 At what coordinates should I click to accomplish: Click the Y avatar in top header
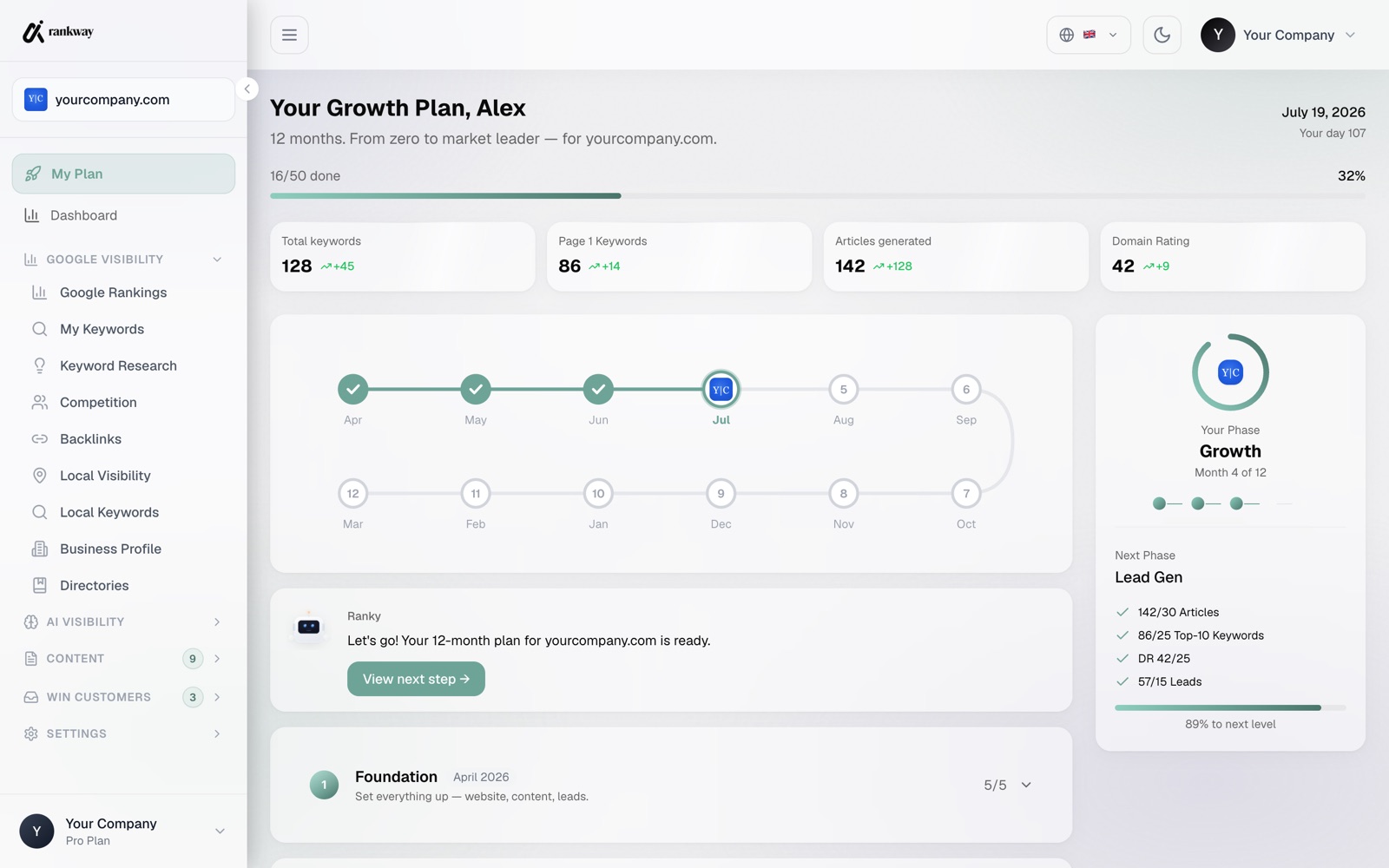(x=1218, y=35)
